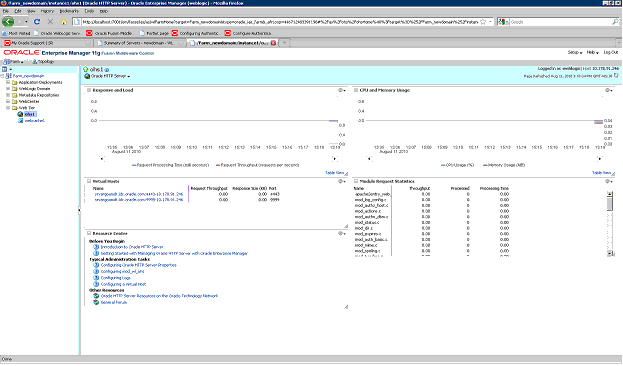Viewport: 623px width, 366px height.
Task: Expand the WebCenter folder
Action: click(x=8, y=101)
